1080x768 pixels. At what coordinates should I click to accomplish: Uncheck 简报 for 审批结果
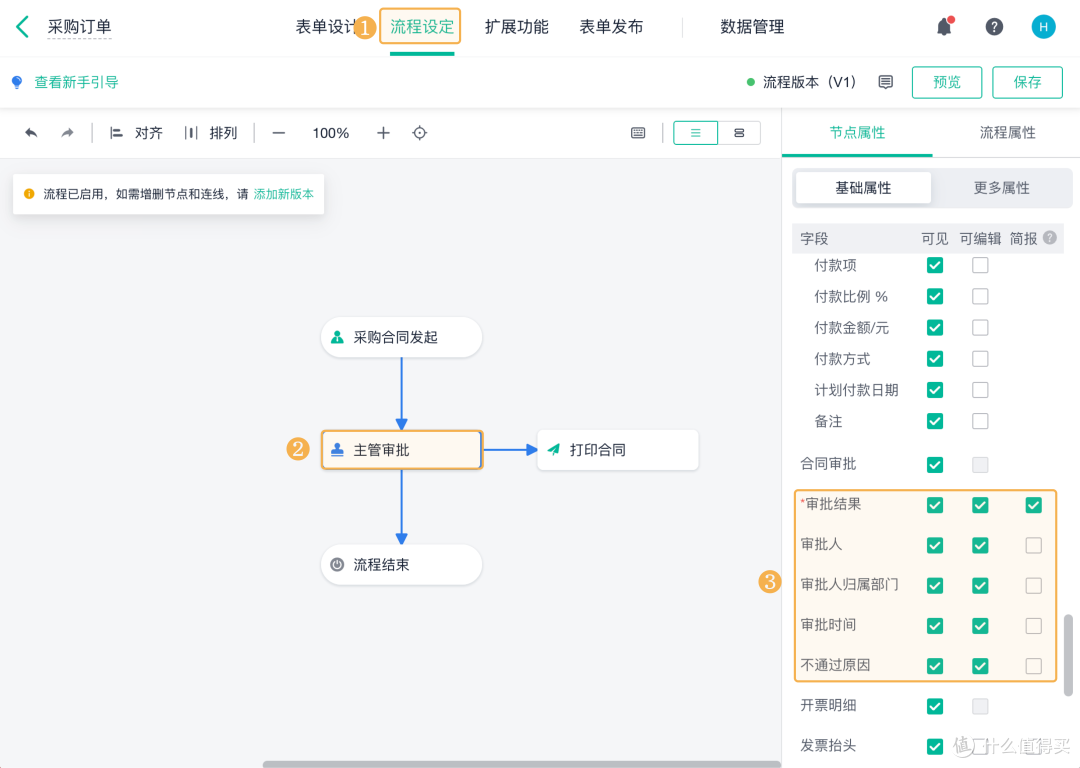tap(1033, 505)
